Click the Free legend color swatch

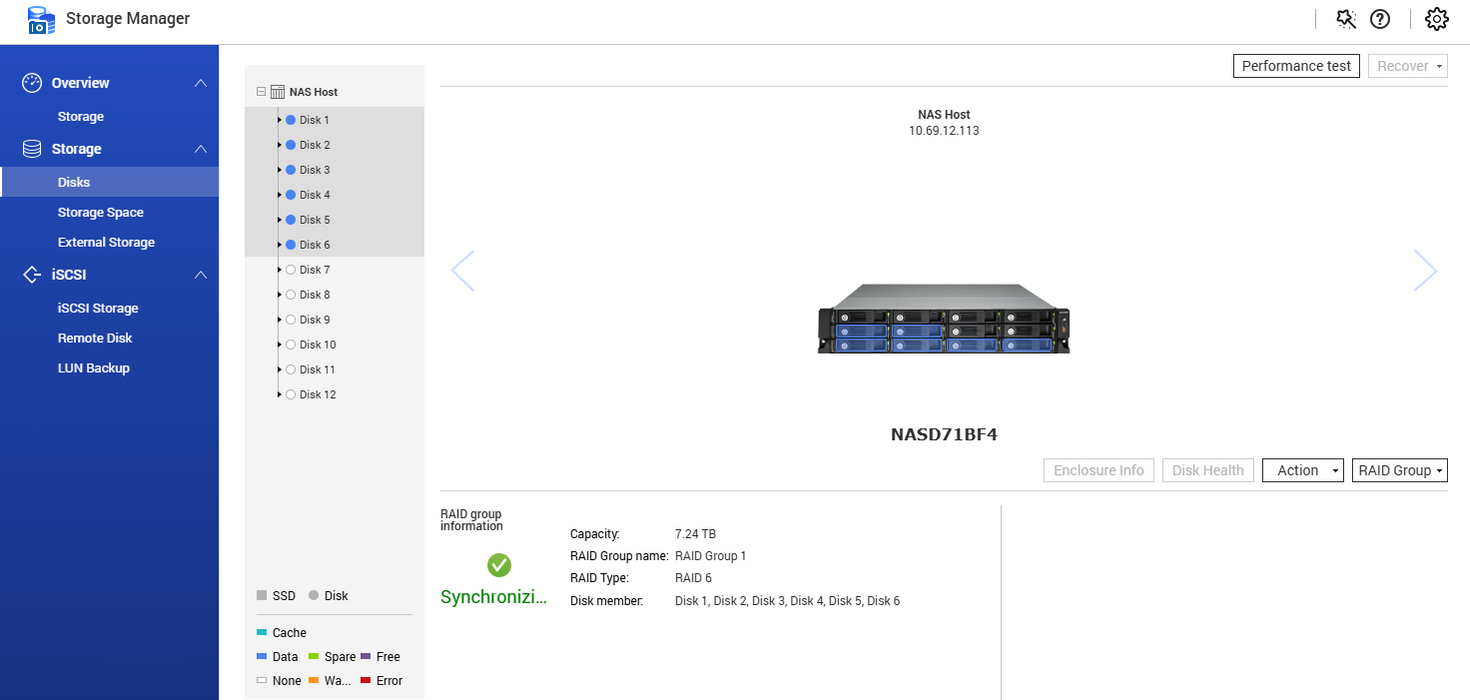[x=366, y=656]
